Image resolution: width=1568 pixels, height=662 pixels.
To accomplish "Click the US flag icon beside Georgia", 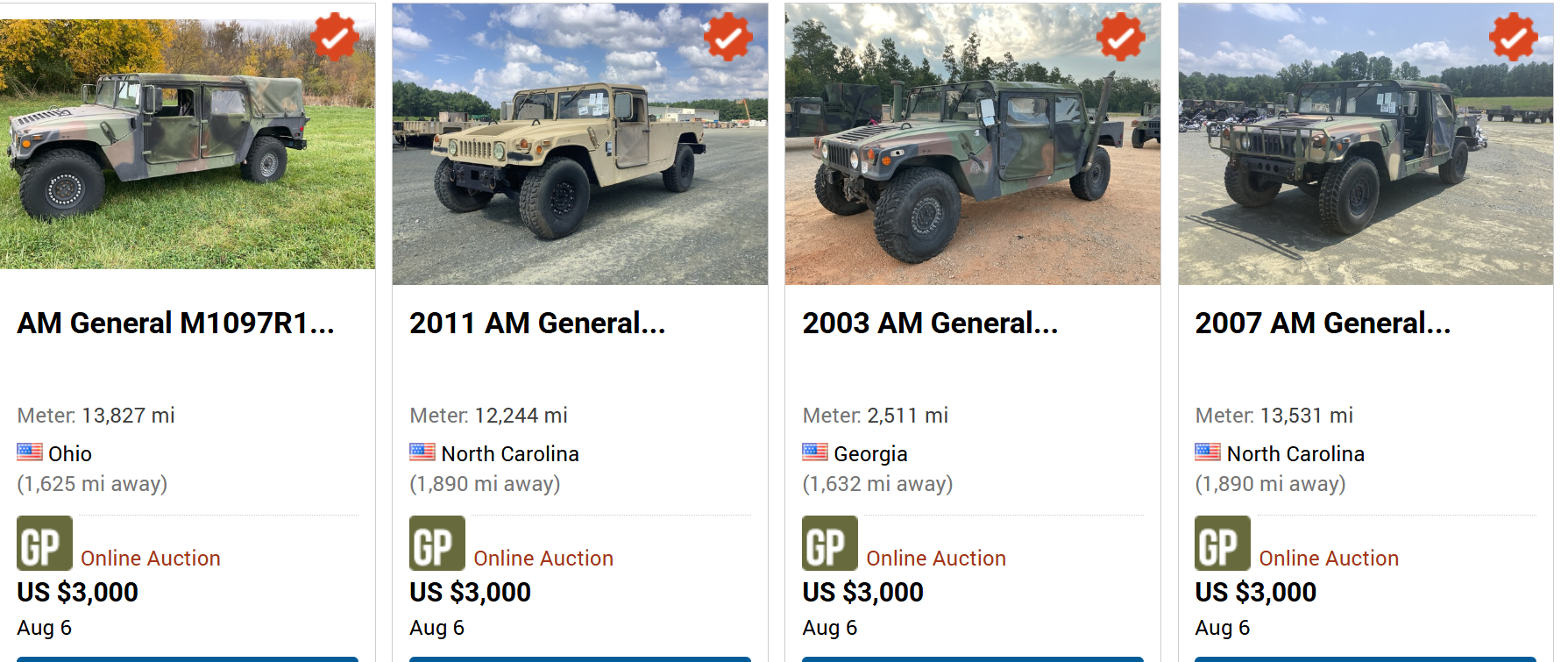I will coord(815,452).
